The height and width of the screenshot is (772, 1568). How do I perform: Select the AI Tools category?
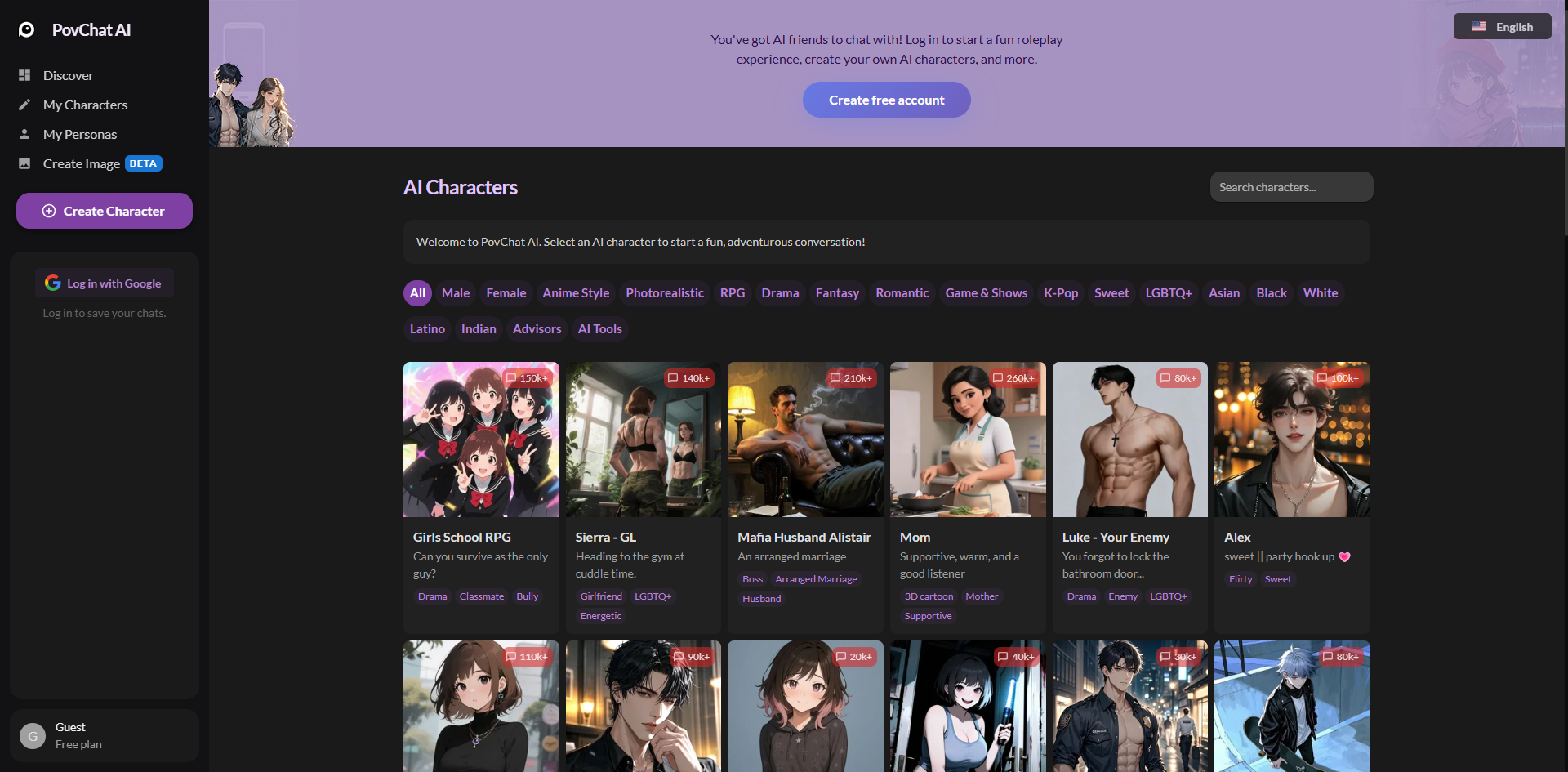click(x=599, y=329)
